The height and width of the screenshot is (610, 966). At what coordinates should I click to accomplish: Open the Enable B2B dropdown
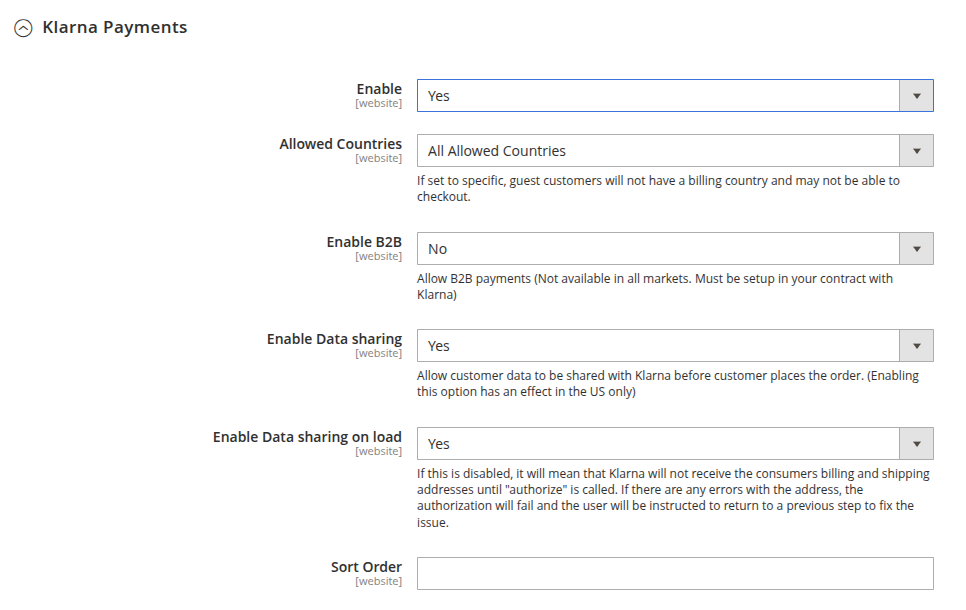(x=675, y=248)
